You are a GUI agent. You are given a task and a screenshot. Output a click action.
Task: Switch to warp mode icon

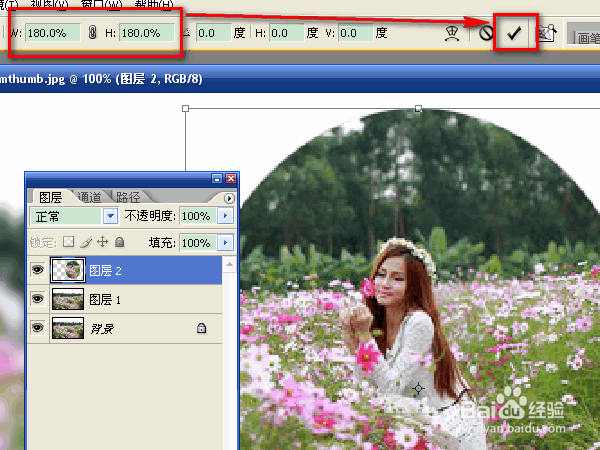click(x=452, y=33)
